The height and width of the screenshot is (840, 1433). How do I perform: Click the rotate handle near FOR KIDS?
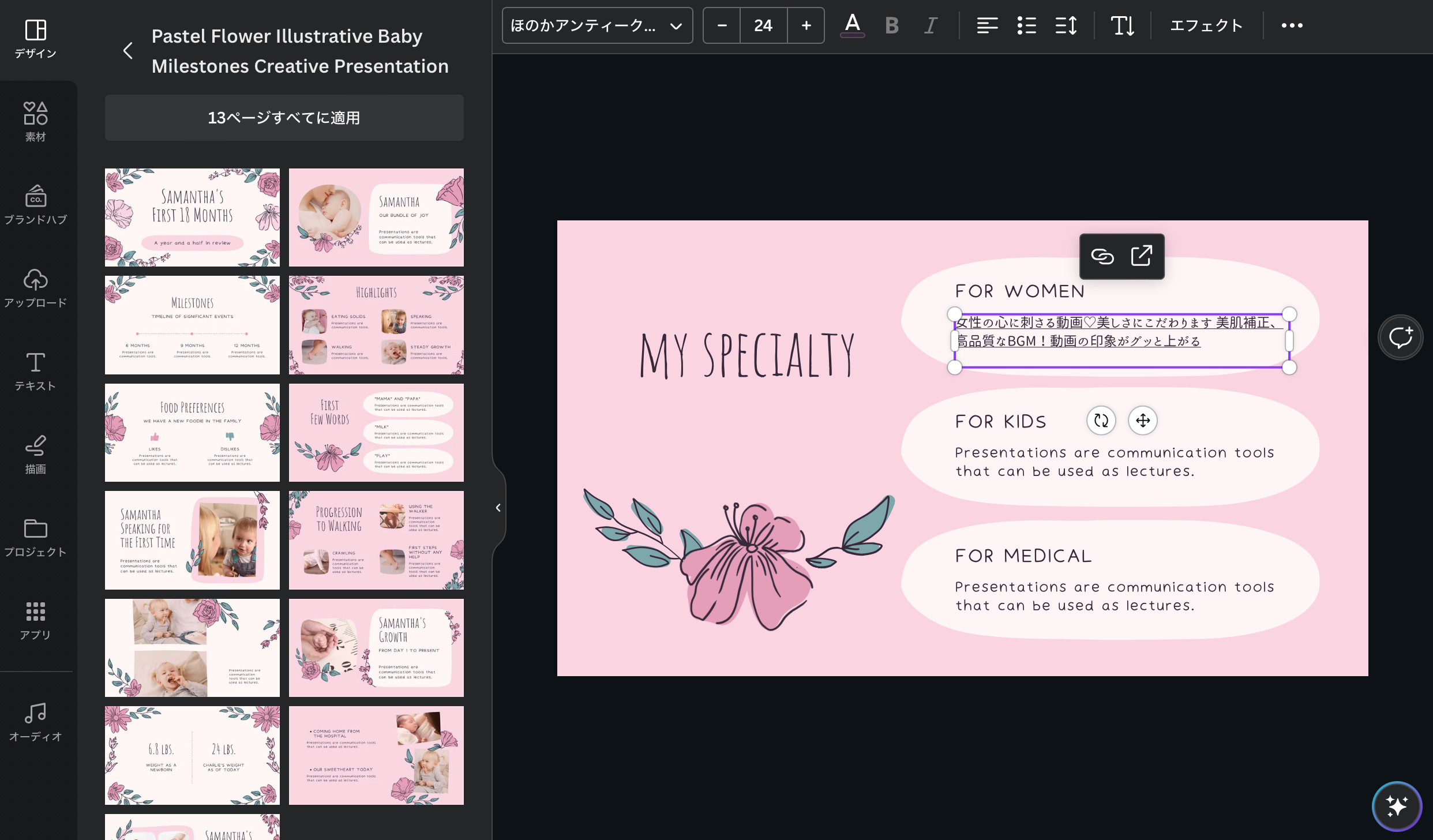(x=1101, y=421)
